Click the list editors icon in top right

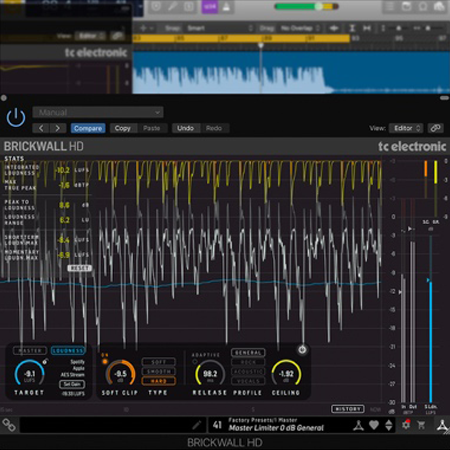(390, 6)
